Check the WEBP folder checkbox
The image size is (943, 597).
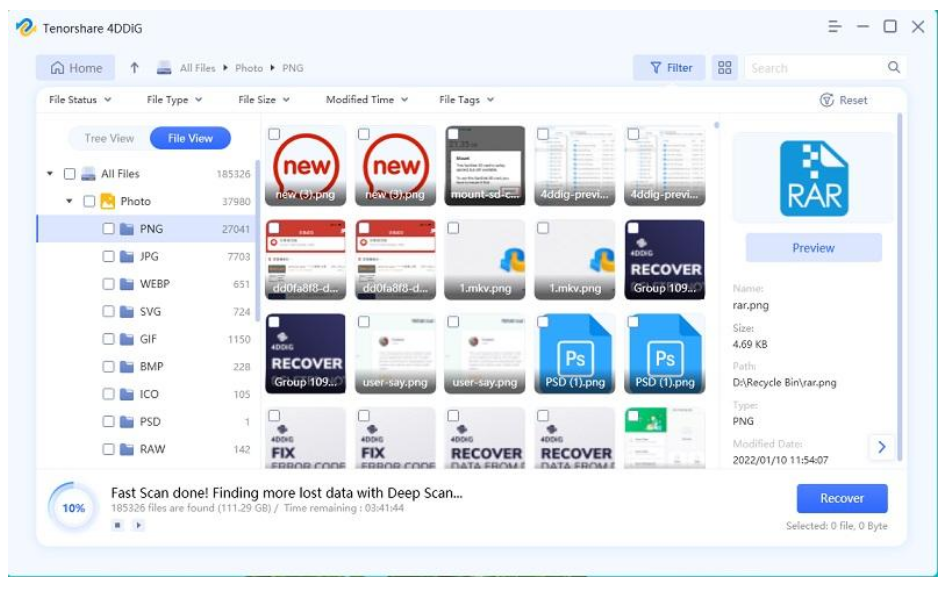pyautogui.click(x=108, y=284)
